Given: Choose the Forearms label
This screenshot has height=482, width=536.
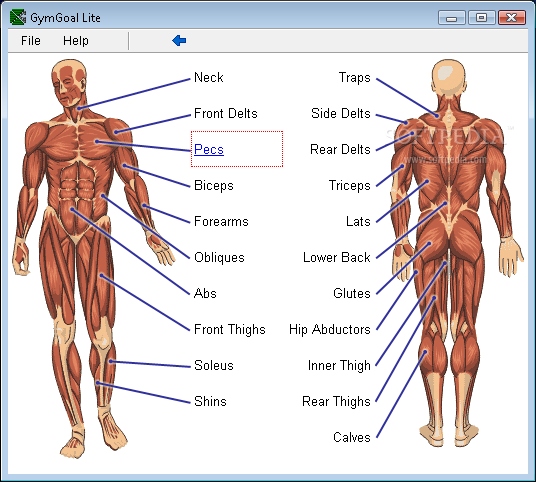Looking at the screenshot, I should pos(221,222).
